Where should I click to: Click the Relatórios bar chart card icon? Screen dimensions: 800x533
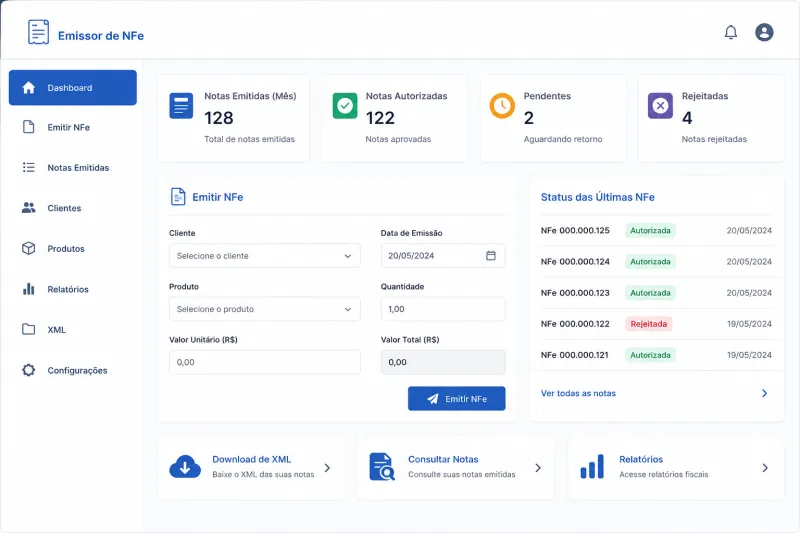tap(592, 467)
